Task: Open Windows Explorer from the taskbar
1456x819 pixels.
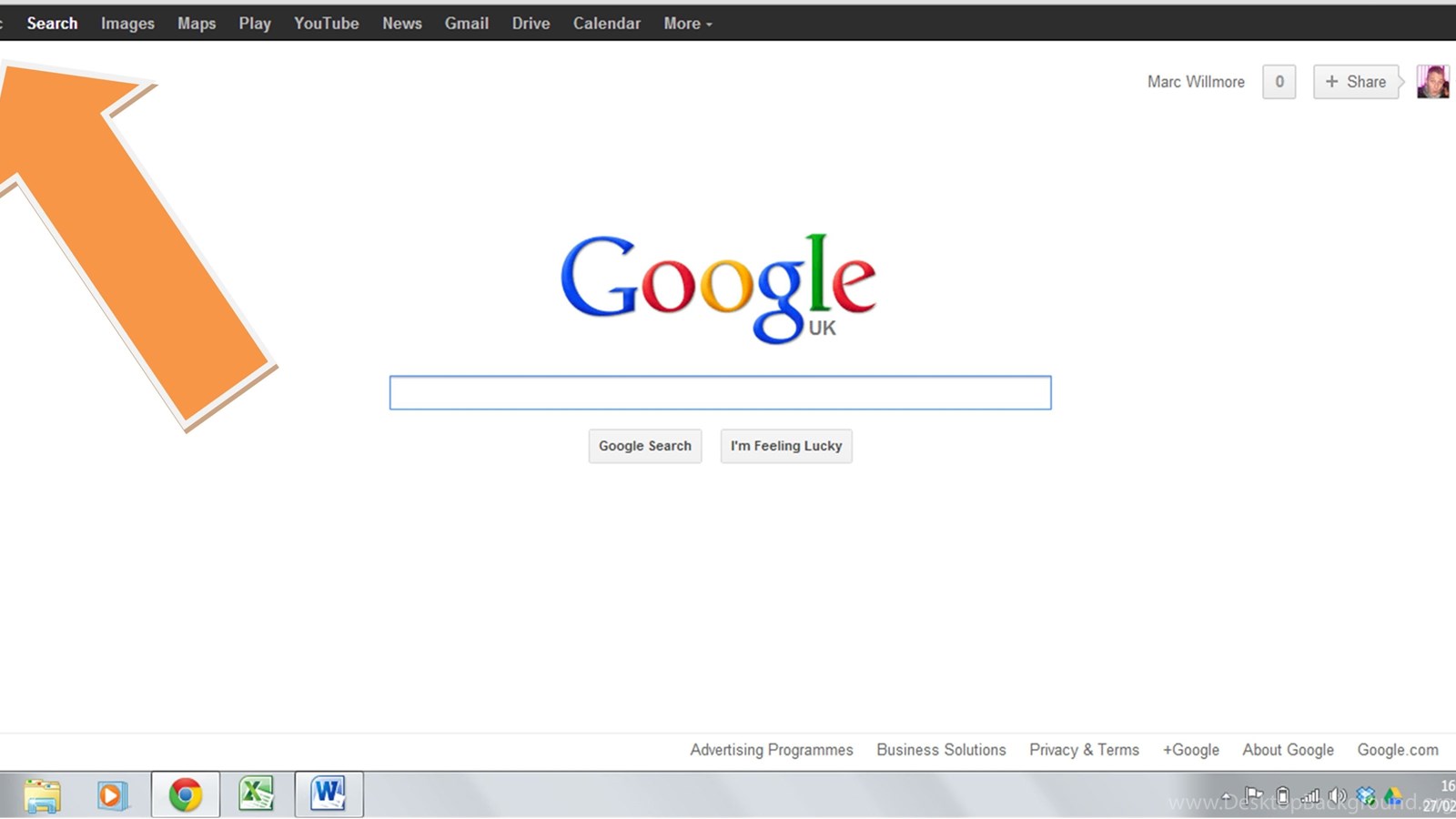Action: tap(42, 795)
